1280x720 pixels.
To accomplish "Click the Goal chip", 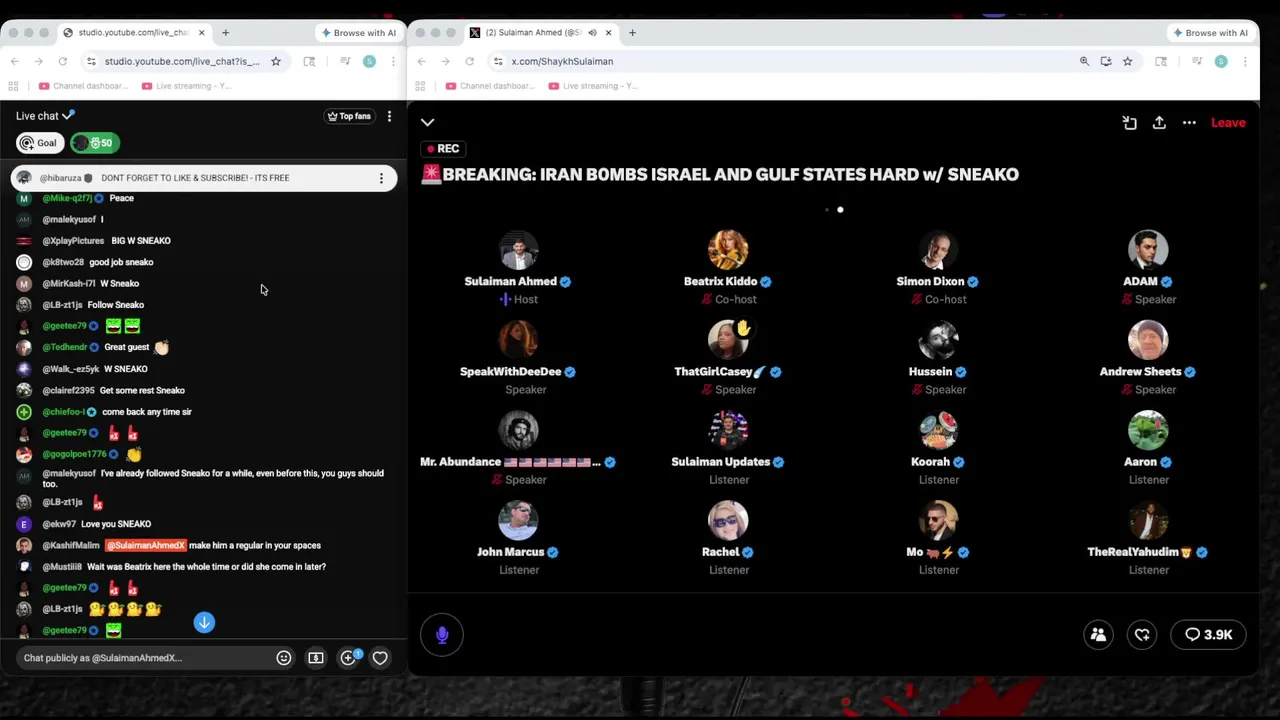I will (x=40, y=143).
